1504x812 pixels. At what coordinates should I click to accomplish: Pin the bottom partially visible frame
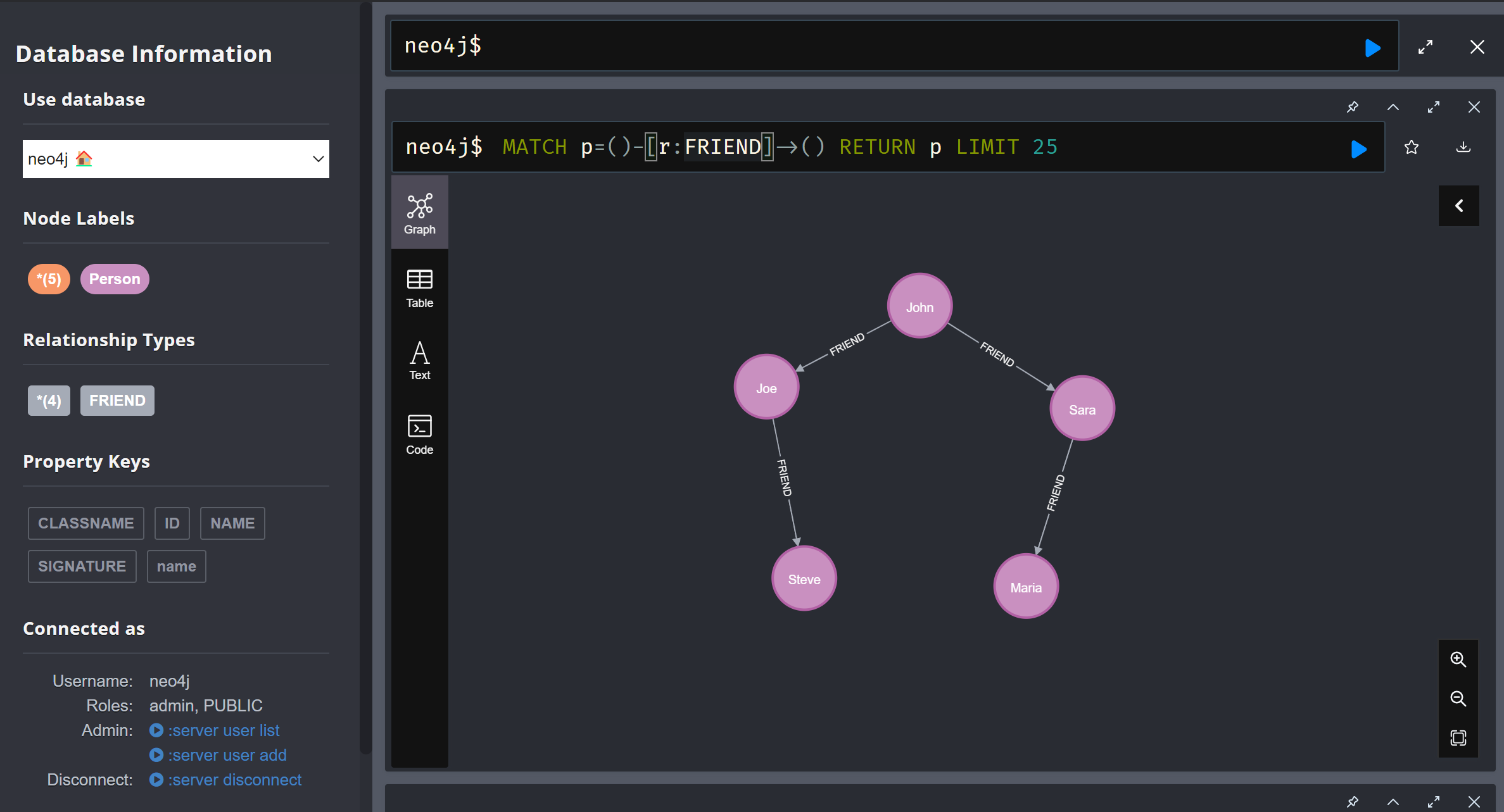[x=1353, y=801]
